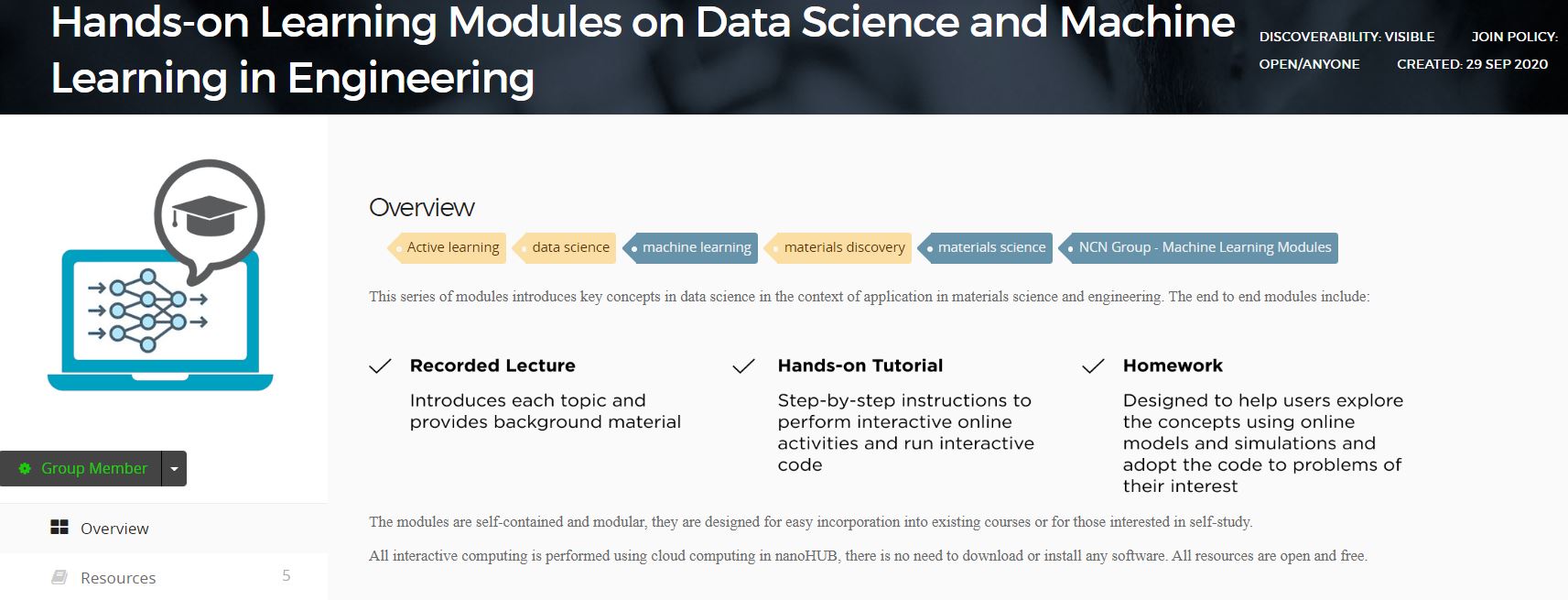Select the Active learning tag

[452, 247]
